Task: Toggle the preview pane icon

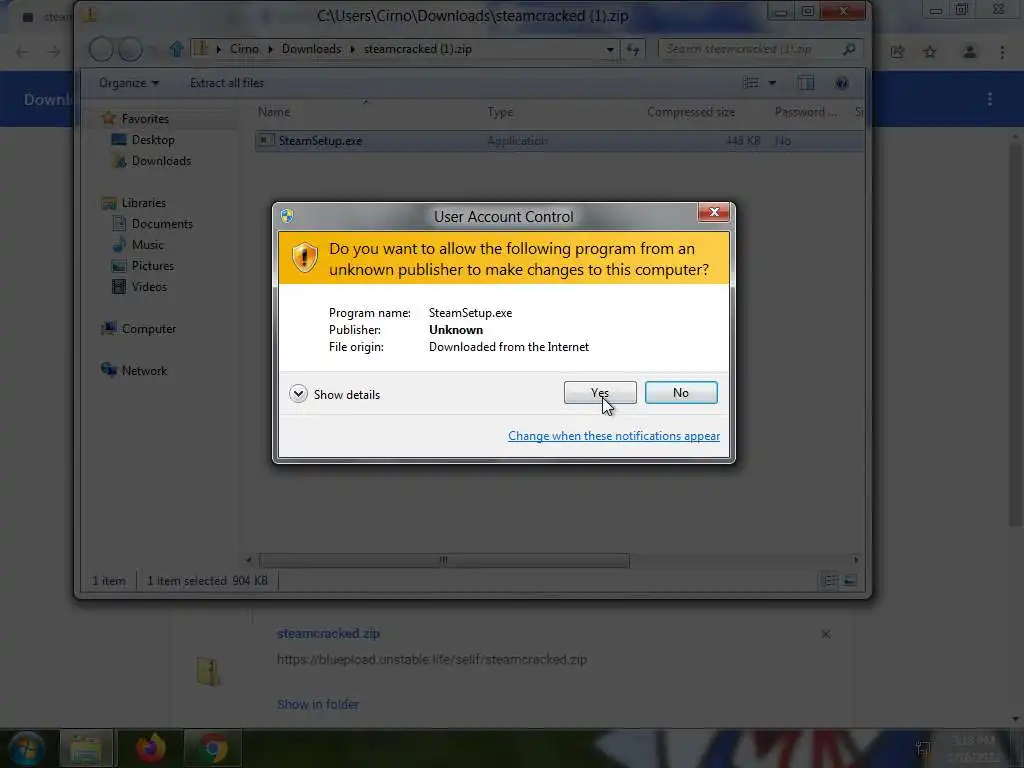Action: click(x=806, y=82)
